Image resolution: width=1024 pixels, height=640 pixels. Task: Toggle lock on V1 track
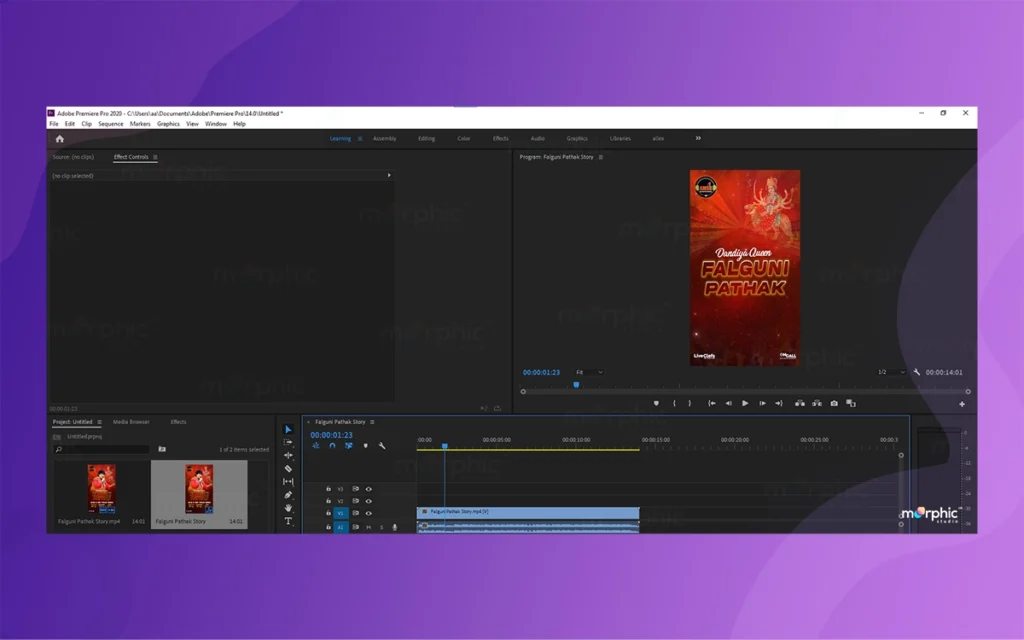tap(328, 513)
